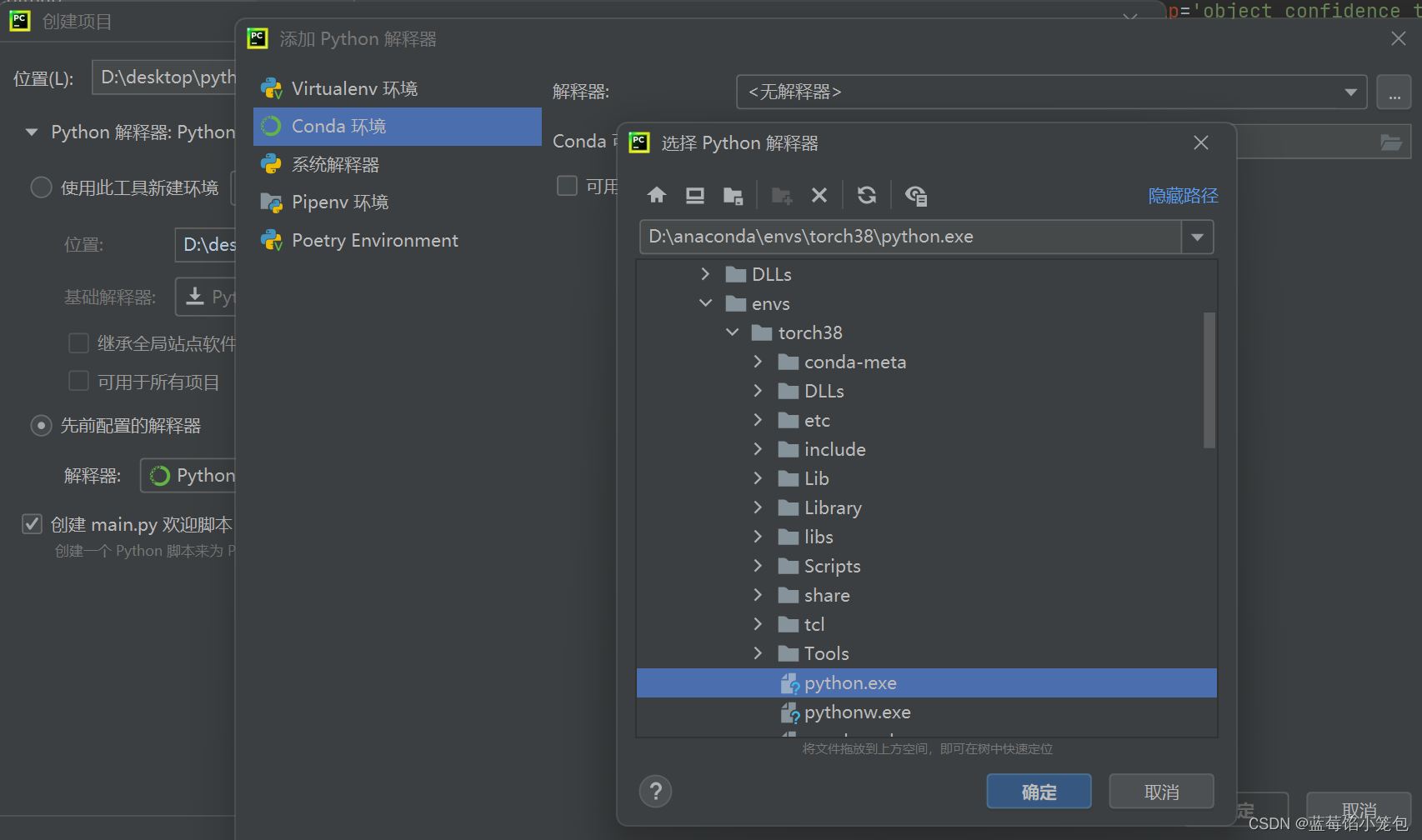Click the Project directory folder icon

[x=733, y=194]
